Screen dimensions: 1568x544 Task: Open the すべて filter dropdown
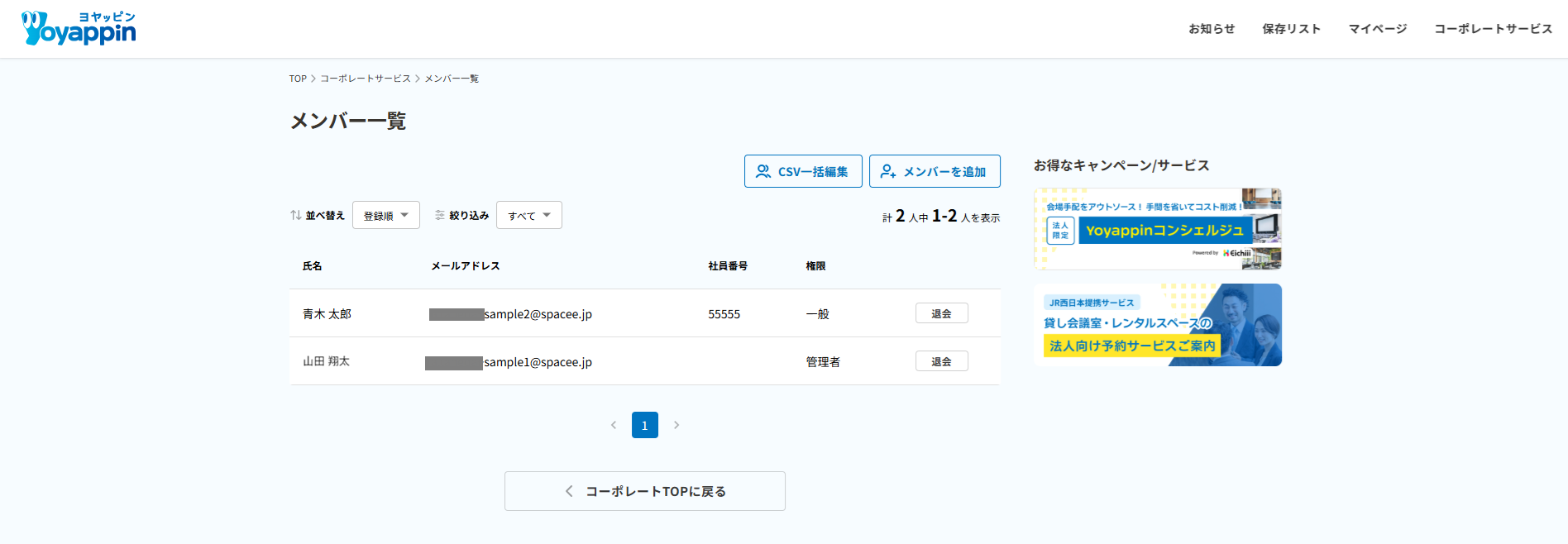528,215
